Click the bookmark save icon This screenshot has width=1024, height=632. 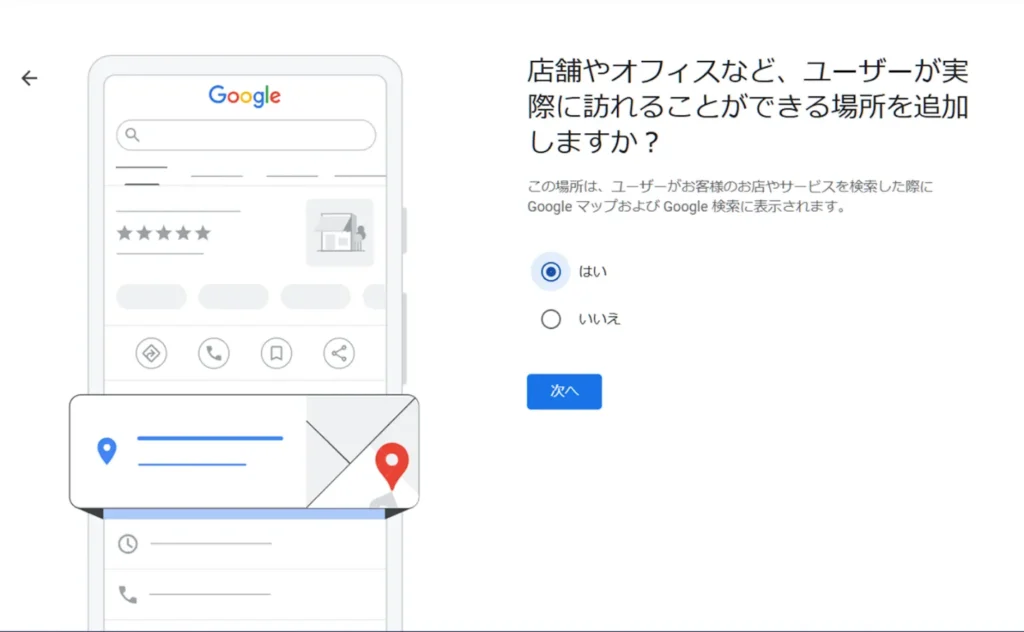tap(276, 353)
